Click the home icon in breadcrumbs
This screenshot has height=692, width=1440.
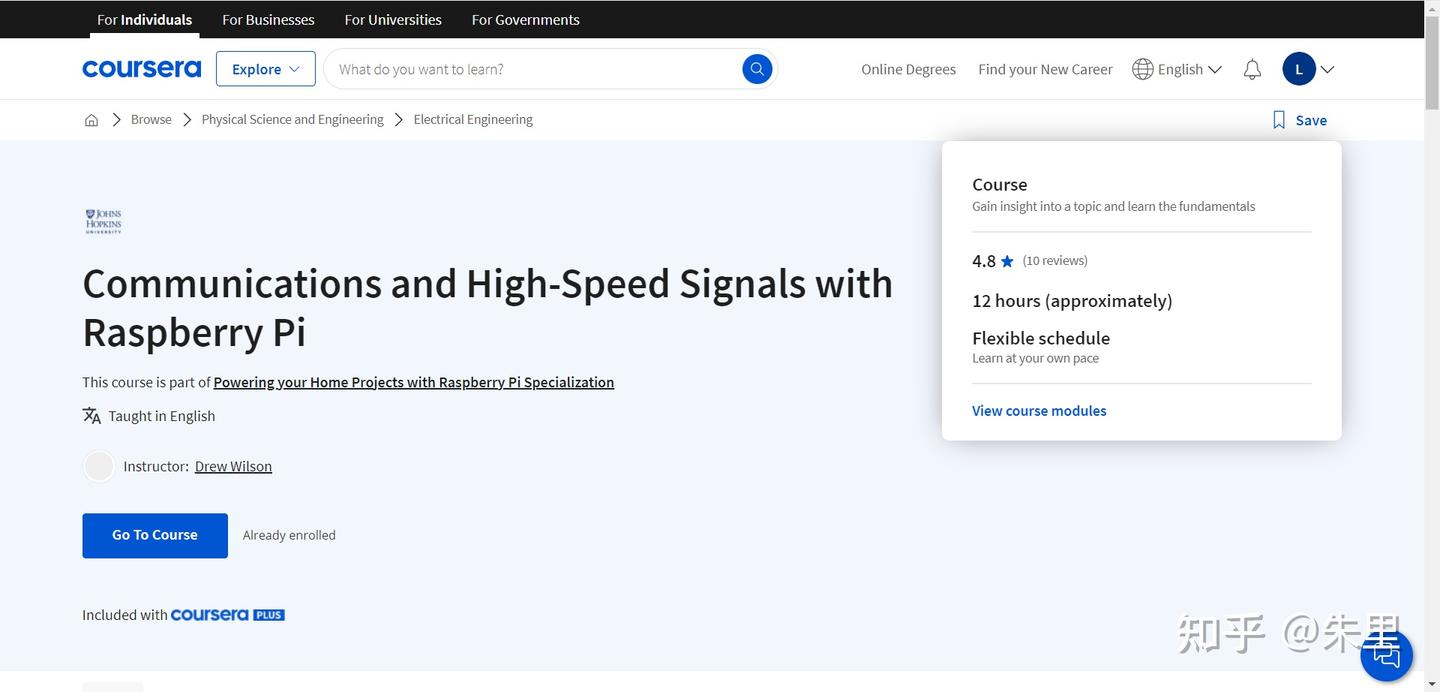pyautogui.click(x=91, y=120)
